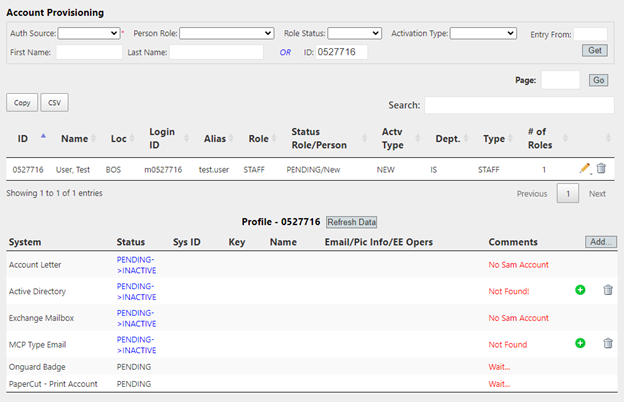The width and height of the screenshot is (624, 402).
Task: Open the Auth Source dropdown
Action: click(88, 33)
